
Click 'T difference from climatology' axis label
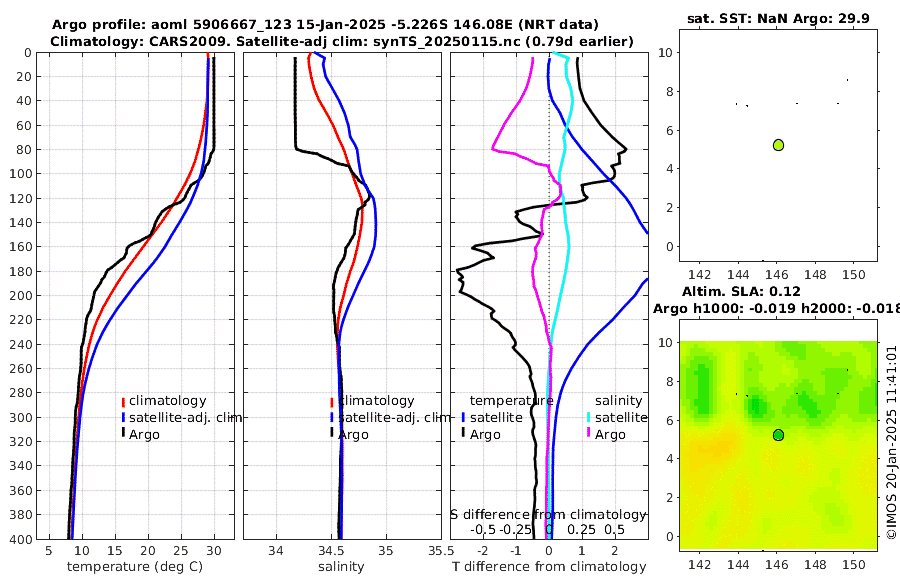549,567
